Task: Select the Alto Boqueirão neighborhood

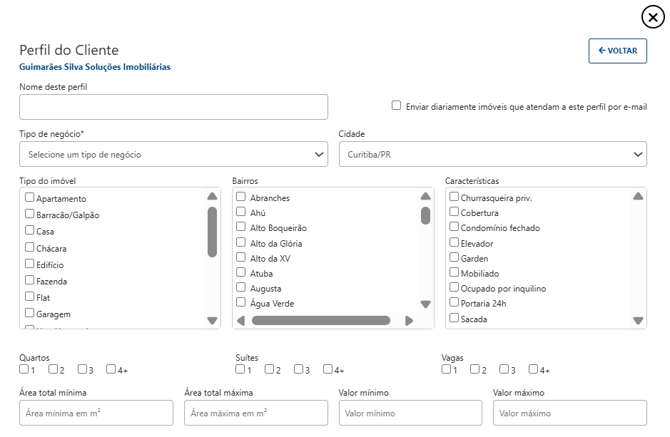Action: point(241,227)
